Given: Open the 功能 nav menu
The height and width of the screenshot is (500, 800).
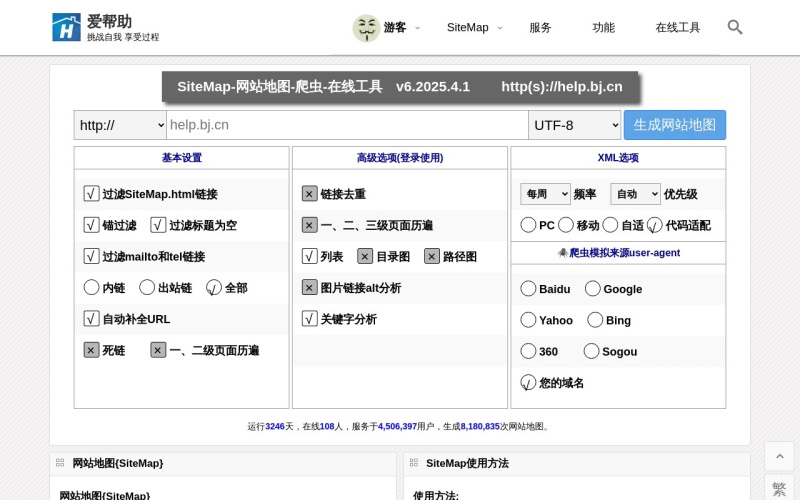Looking at the screenshot, I should [604, 28].
